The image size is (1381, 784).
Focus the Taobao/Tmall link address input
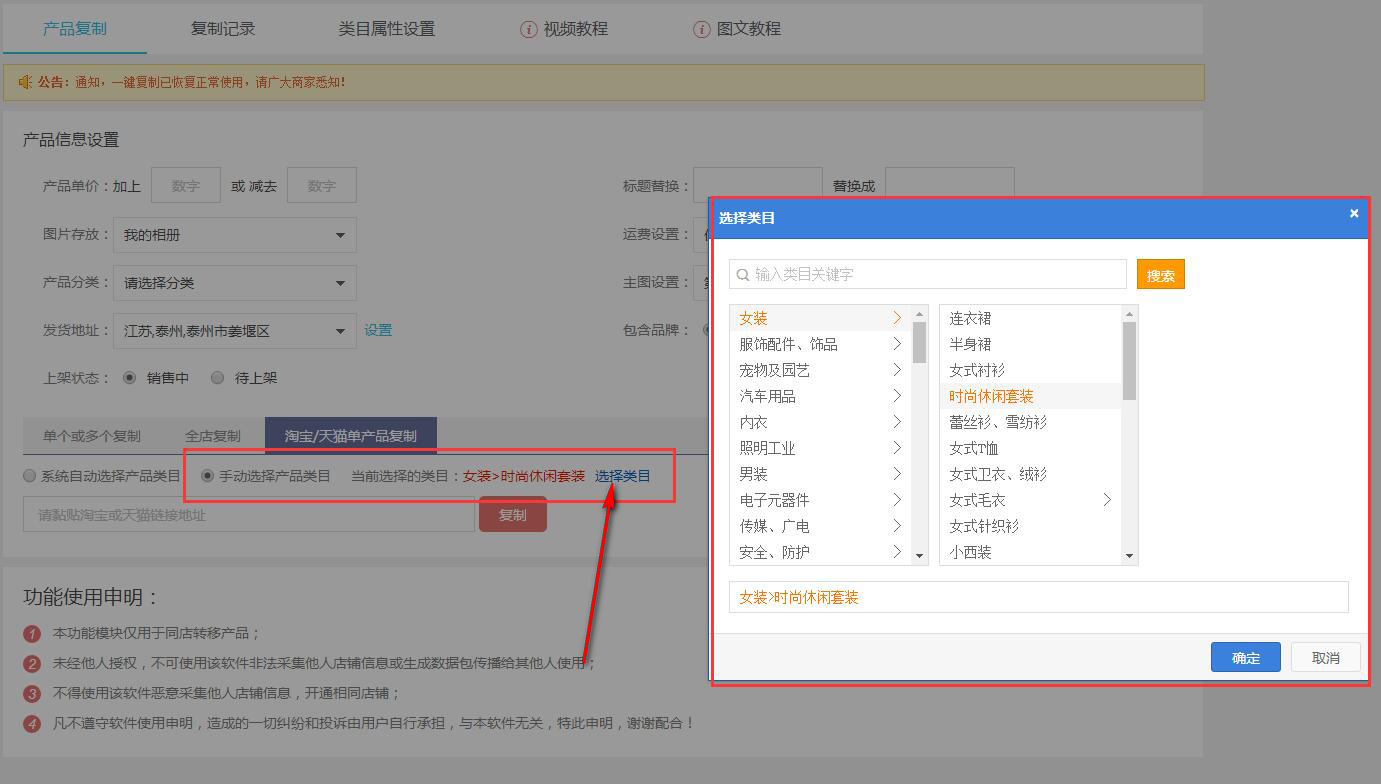(249, 515)
